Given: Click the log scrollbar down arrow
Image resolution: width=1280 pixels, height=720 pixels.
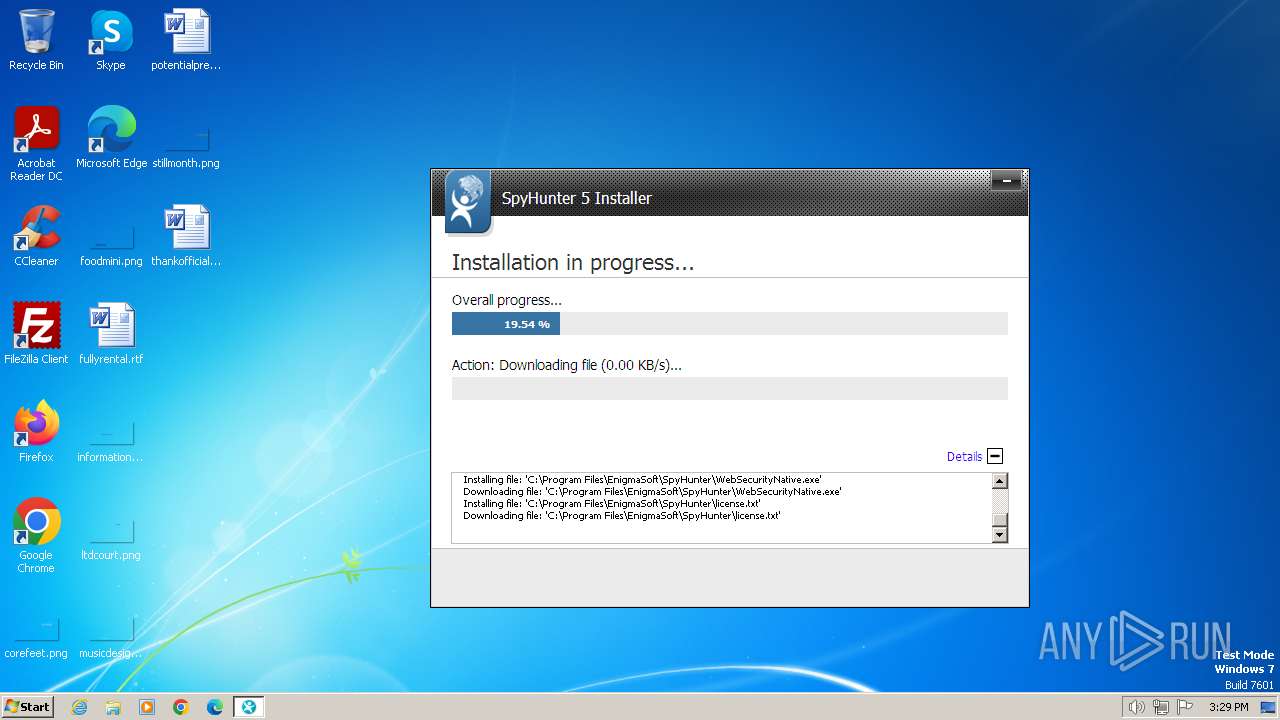Looking at the screenshot, I should point(999,535).
